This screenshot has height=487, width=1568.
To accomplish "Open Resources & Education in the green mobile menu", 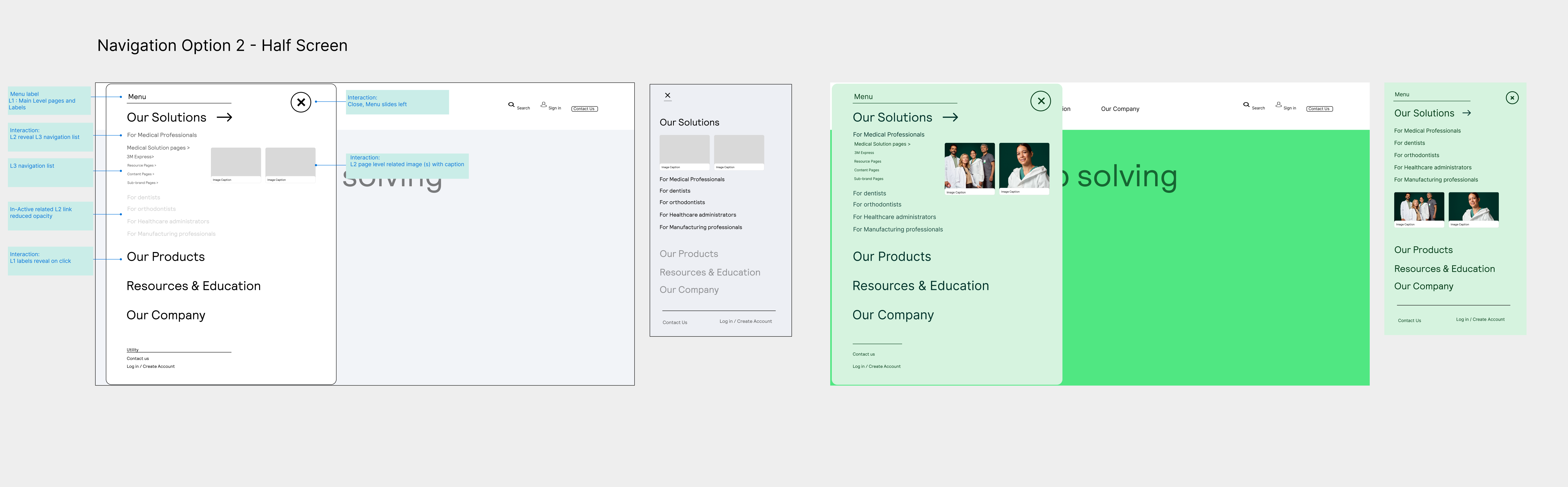I will coord(1445,269).
